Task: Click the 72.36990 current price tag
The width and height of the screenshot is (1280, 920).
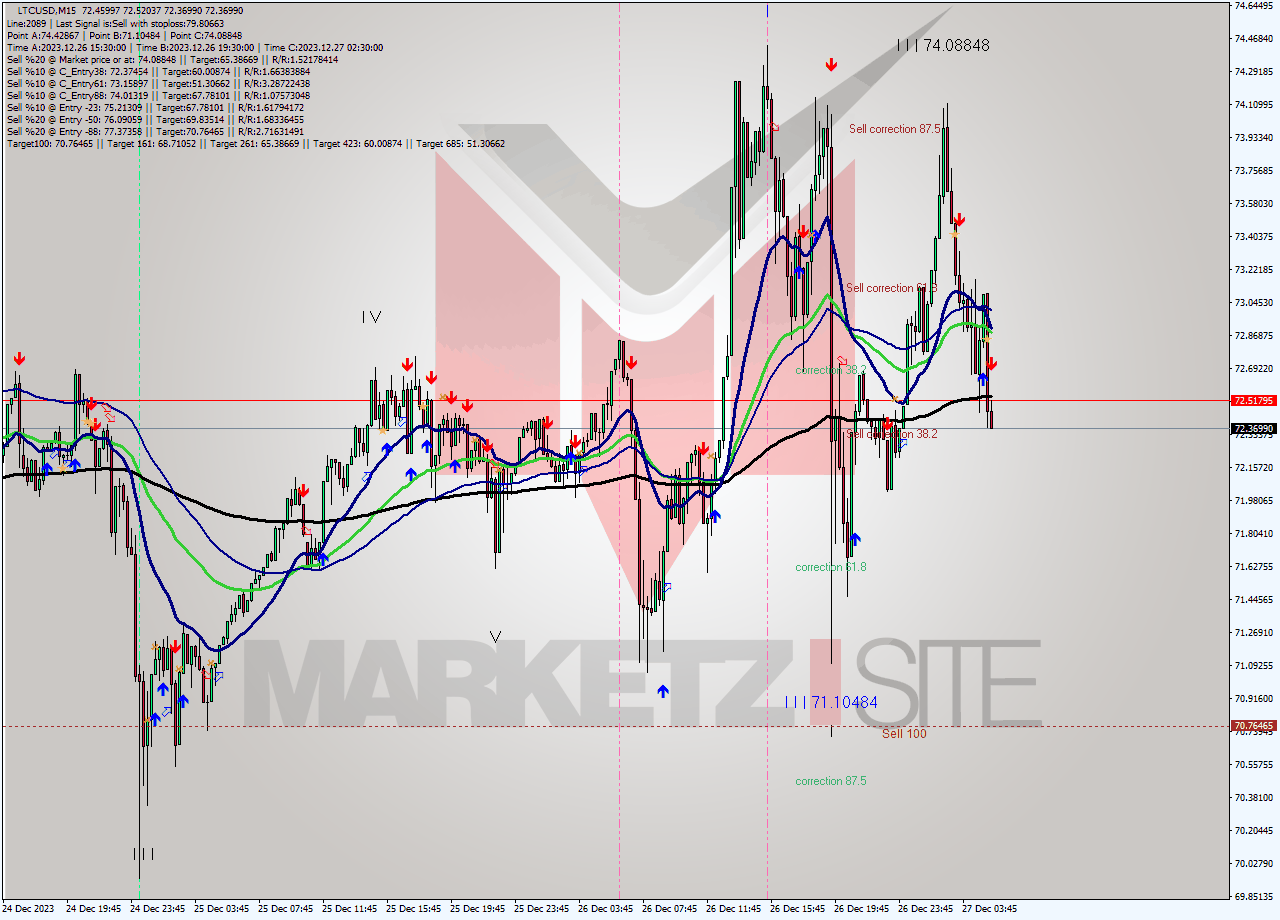Action: (x=1253, y=429)
